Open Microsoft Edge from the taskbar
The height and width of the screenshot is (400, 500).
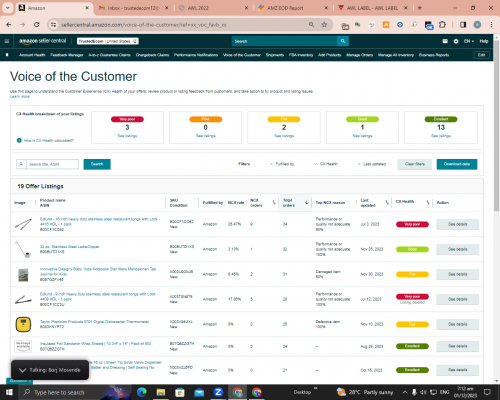(142, 392)
